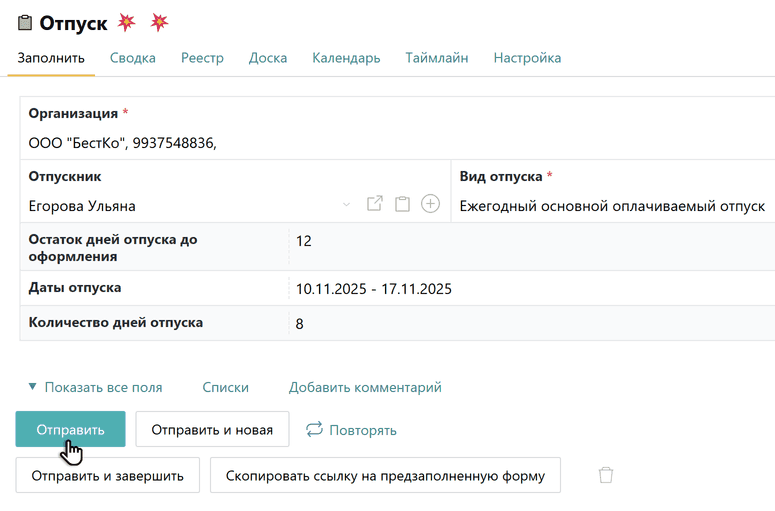Click the first red burst icon after Отпуск
This screenshot has width=775, height=511.
(127, 23)
